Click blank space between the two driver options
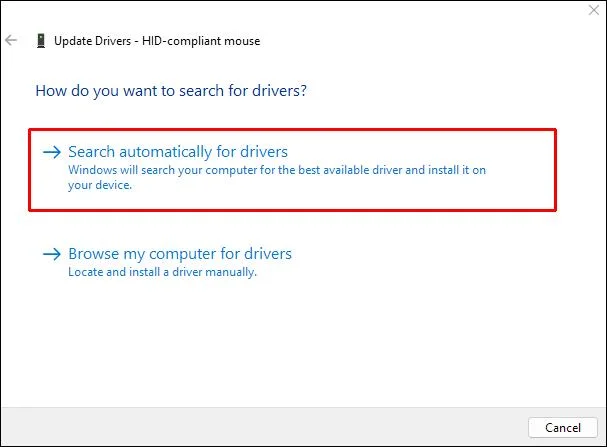Viewport: 607px width, 447px height. tap(300, 226)
